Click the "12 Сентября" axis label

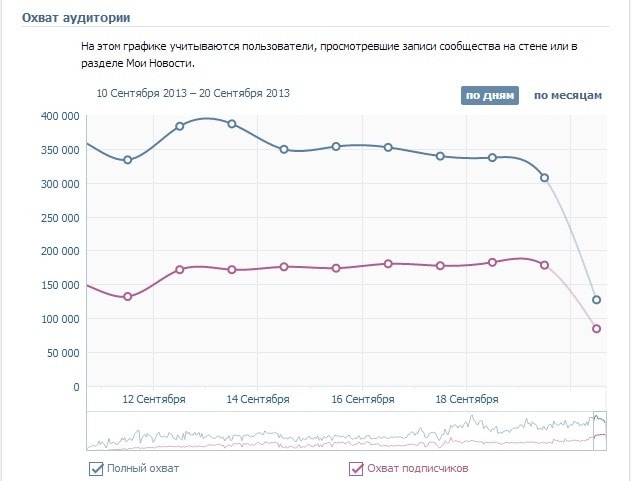(154, 399)
